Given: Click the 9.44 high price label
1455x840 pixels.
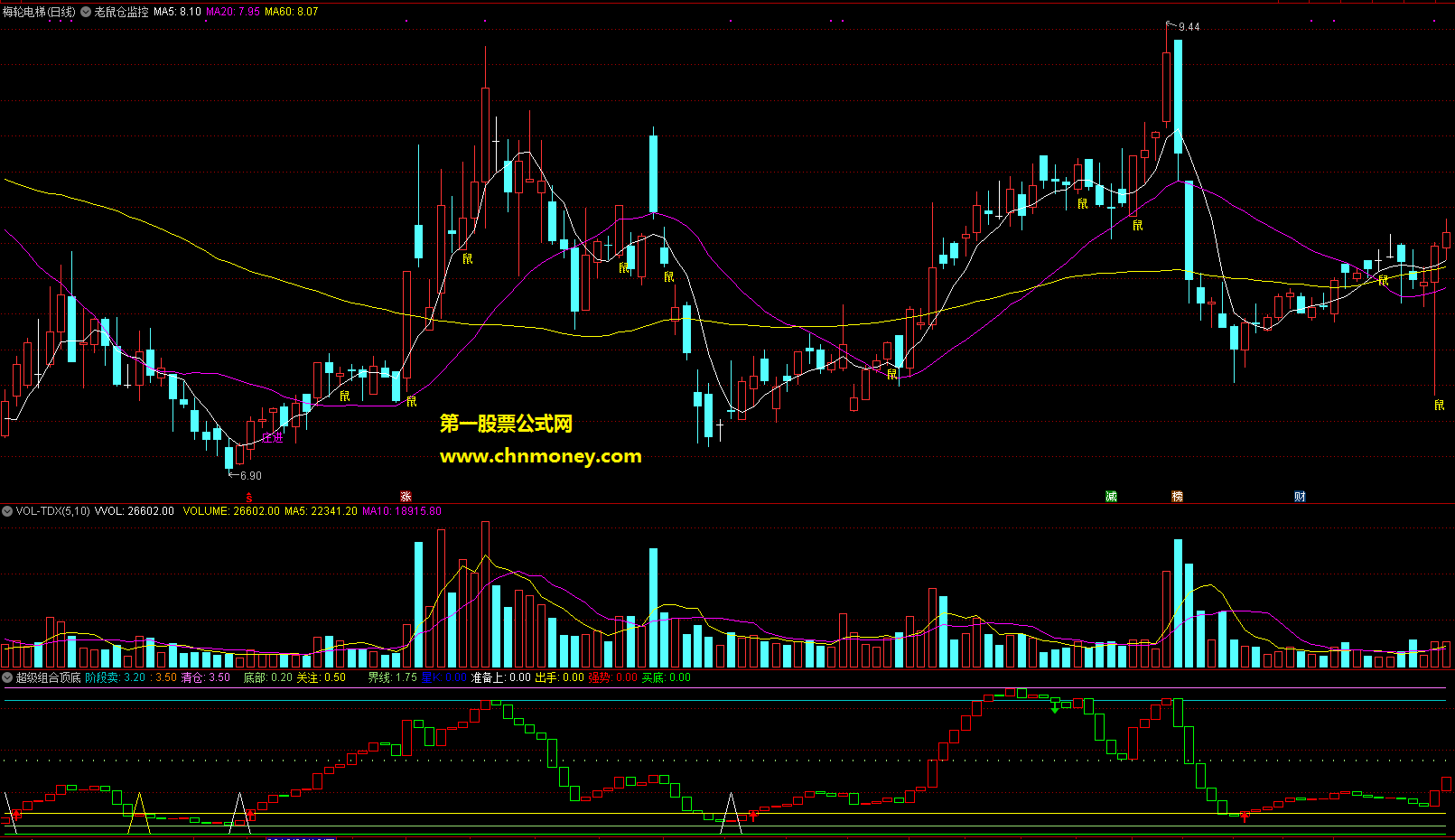Looking at the screenshot, I should click(x=1189, y=27).
